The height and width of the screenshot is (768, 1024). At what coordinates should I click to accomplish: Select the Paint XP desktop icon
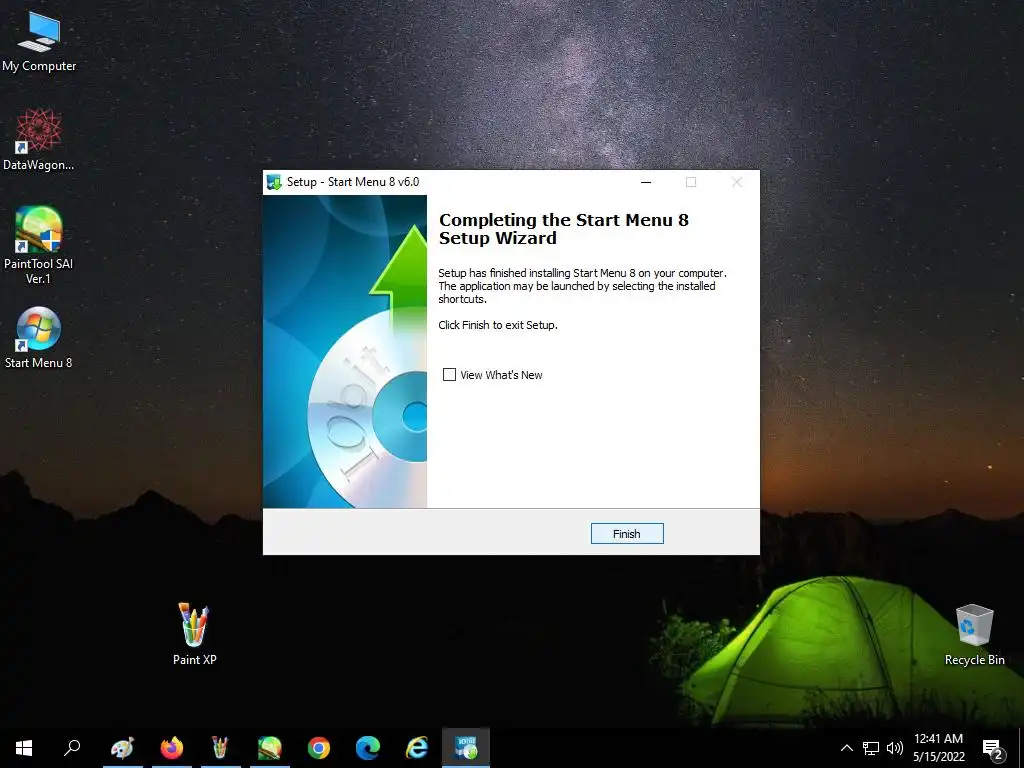tap(195, 634)
